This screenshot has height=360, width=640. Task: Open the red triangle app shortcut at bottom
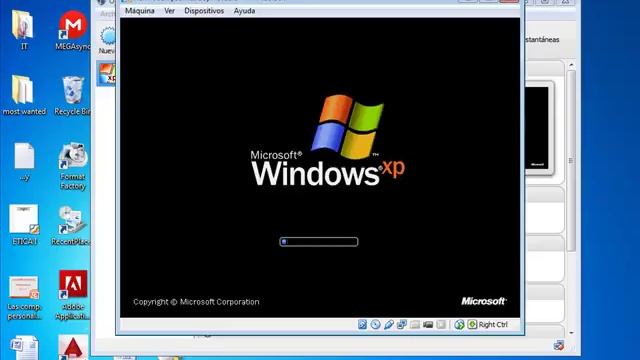(x=73, y=347)
